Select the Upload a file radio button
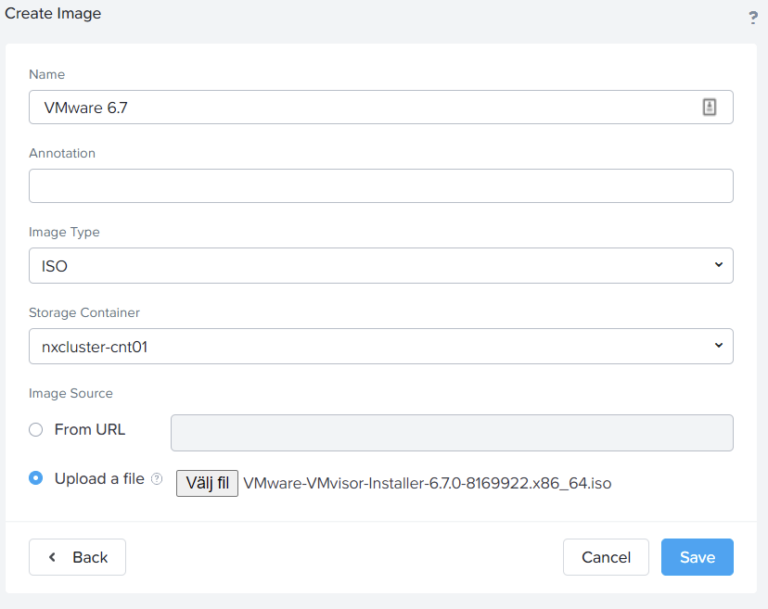Image resolution: width=768 pixels, height=609 pixels. click(x=36, y=478)
